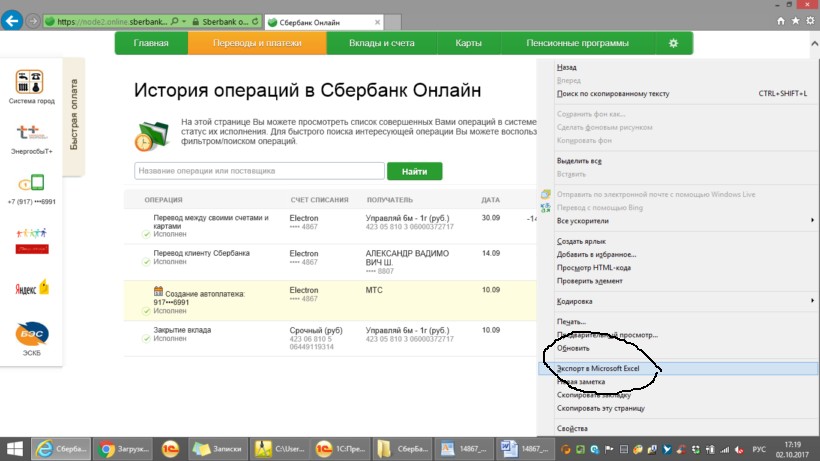Open the Переводы и платежи tab
This screenshot has height=461, width=820.
pos(257,43)
